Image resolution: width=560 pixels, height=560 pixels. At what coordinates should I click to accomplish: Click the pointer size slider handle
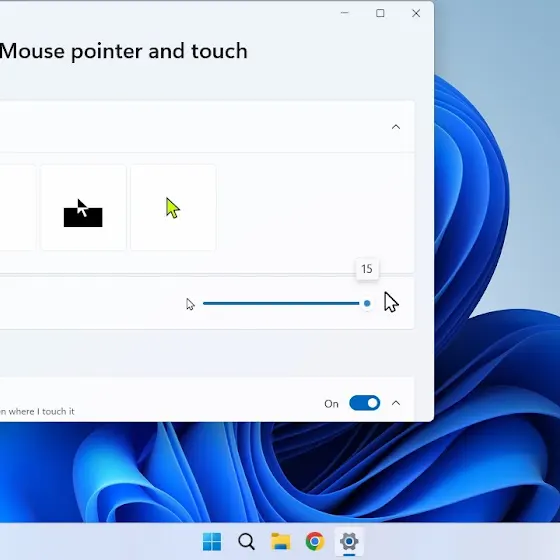click(367, 304)
